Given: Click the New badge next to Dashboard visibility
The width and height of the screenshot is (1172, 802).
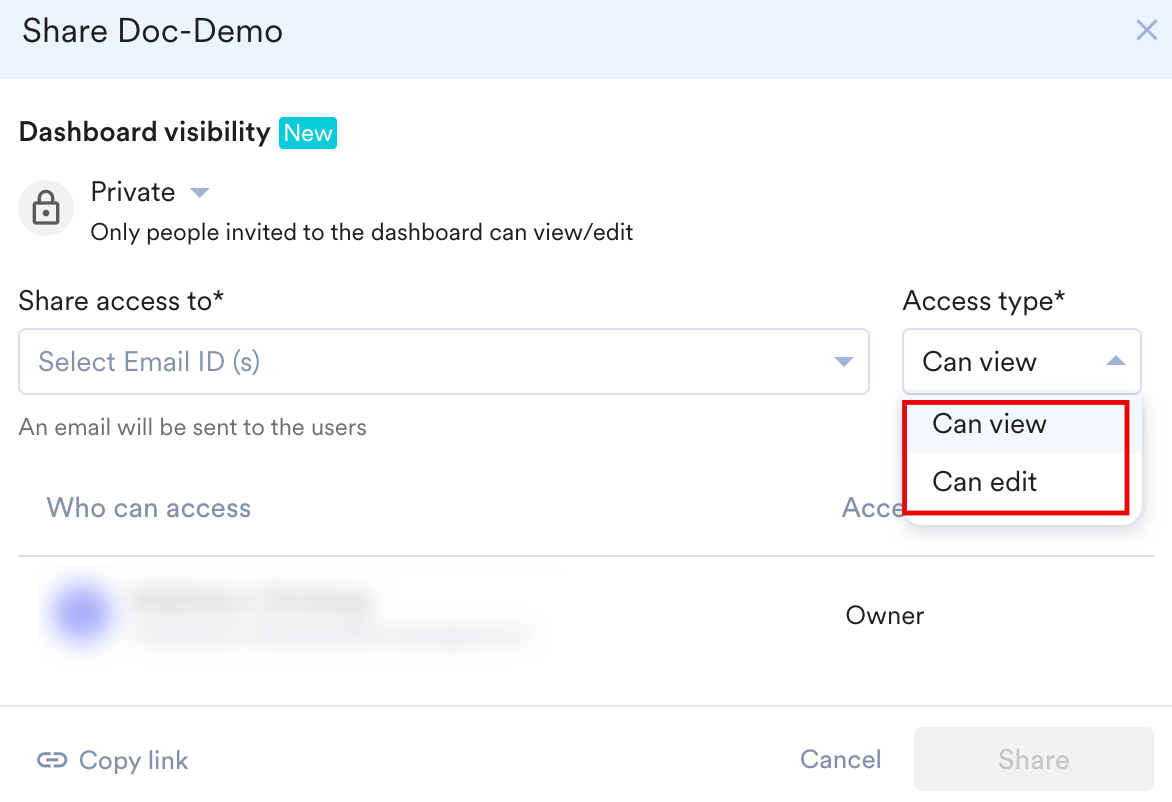Looking at the screenshot, I should coord(308,133).
